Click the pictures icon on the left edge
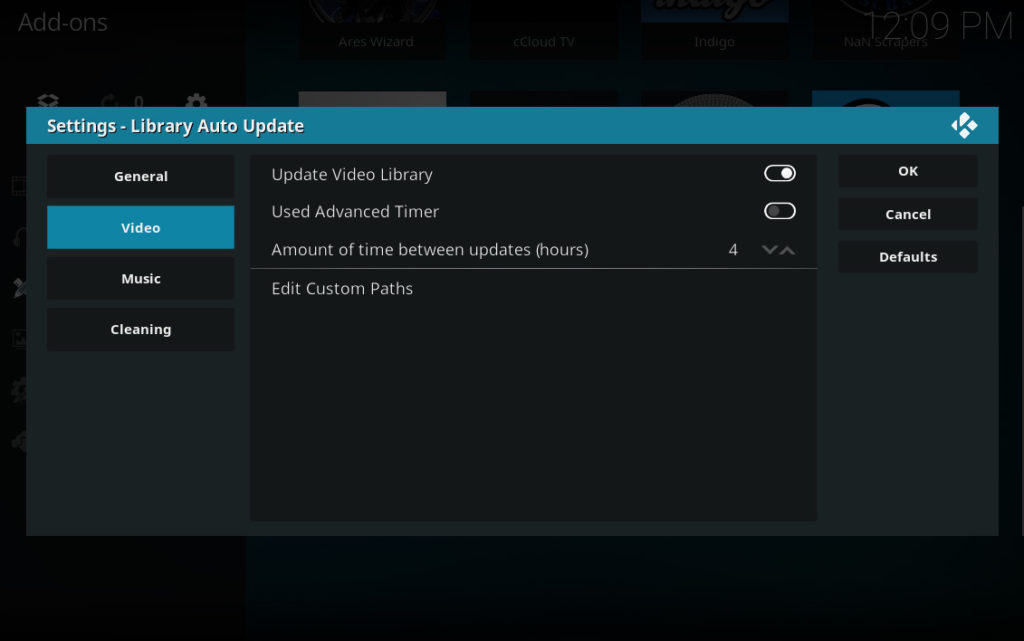Image resolution: width=1024 pixels, height=641 pixels. point(18,338)
